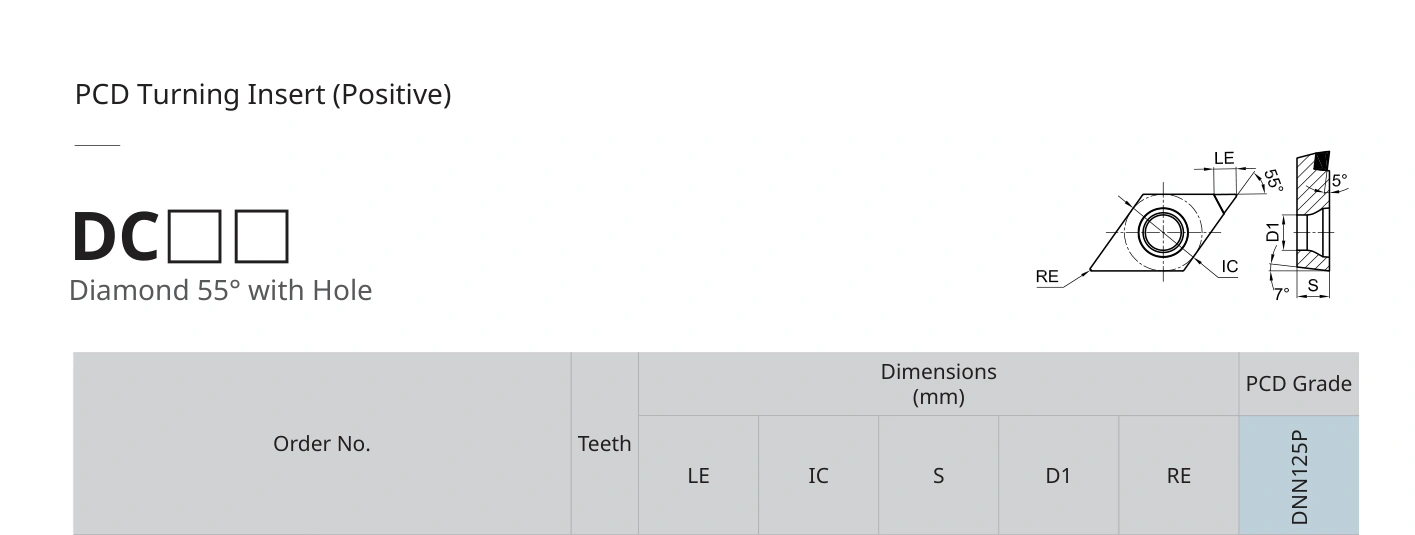The image size is (1415, 535).
Task: Click the 55° angle label in diagram
Action: tap(1272, 180)
